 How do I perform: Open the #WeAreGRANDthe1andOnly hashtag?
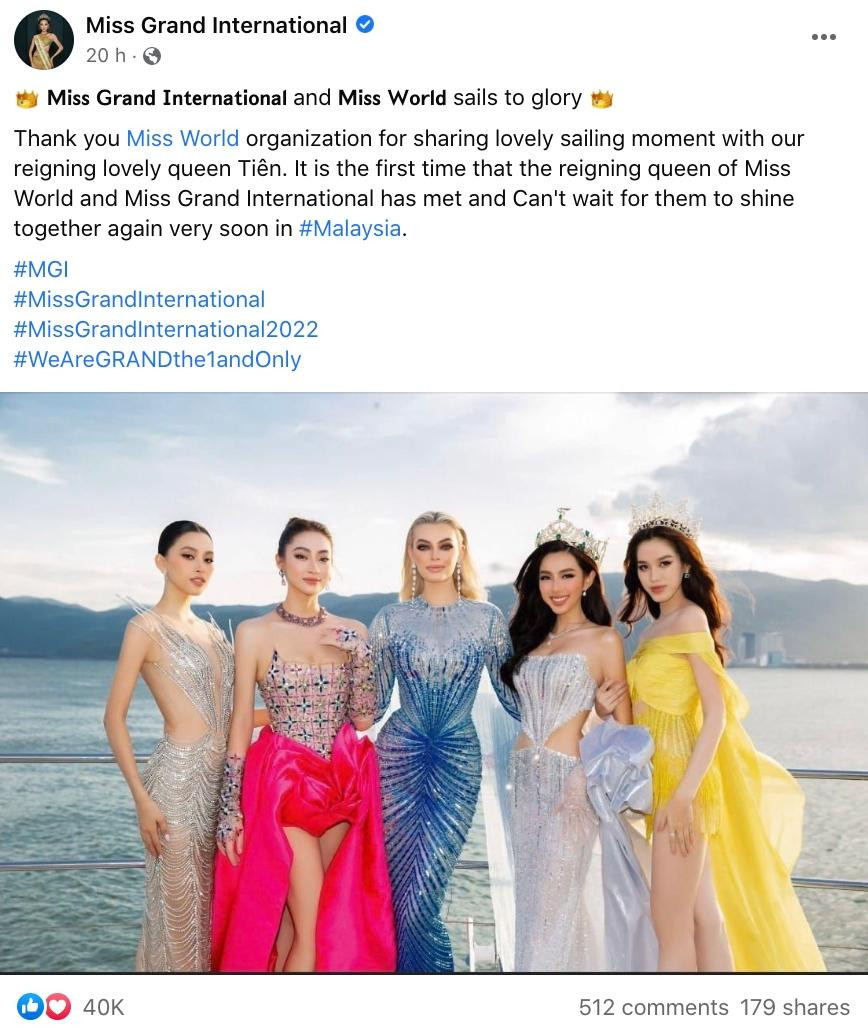click(157, 359)
